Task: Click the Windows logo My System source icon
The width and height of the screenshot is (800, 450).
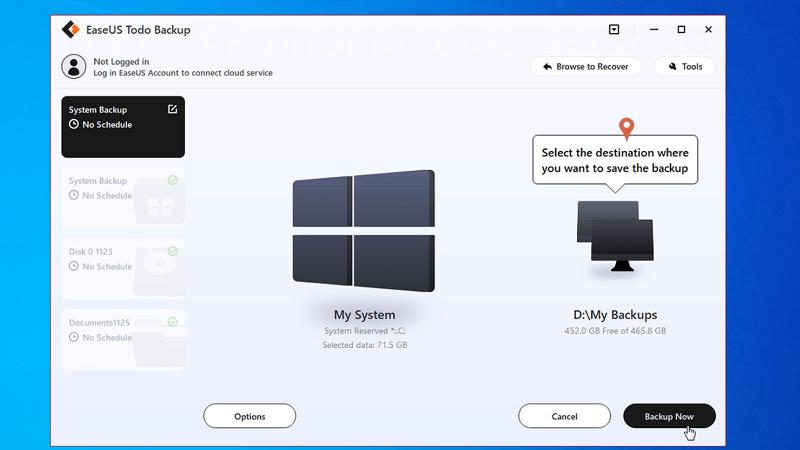Action: 364,231
